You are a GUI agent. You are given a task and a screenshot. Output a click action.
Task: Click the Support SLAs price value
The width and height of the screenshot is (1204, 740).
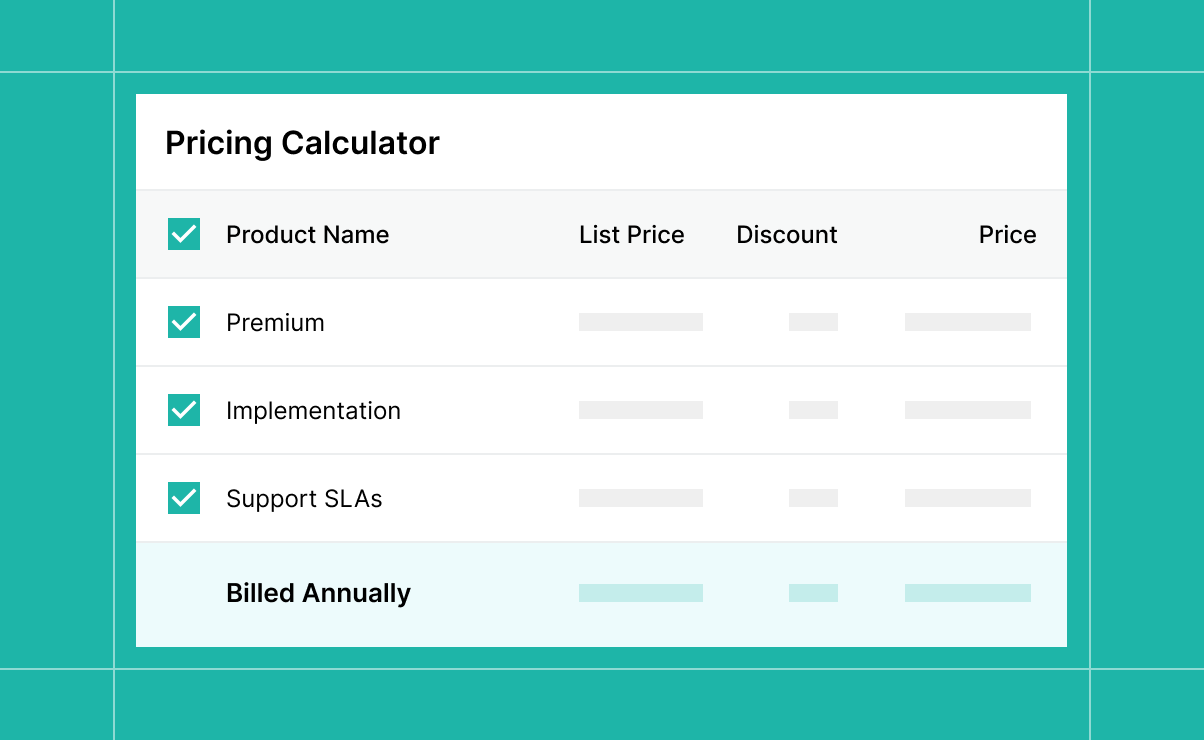tap(967, 498)
